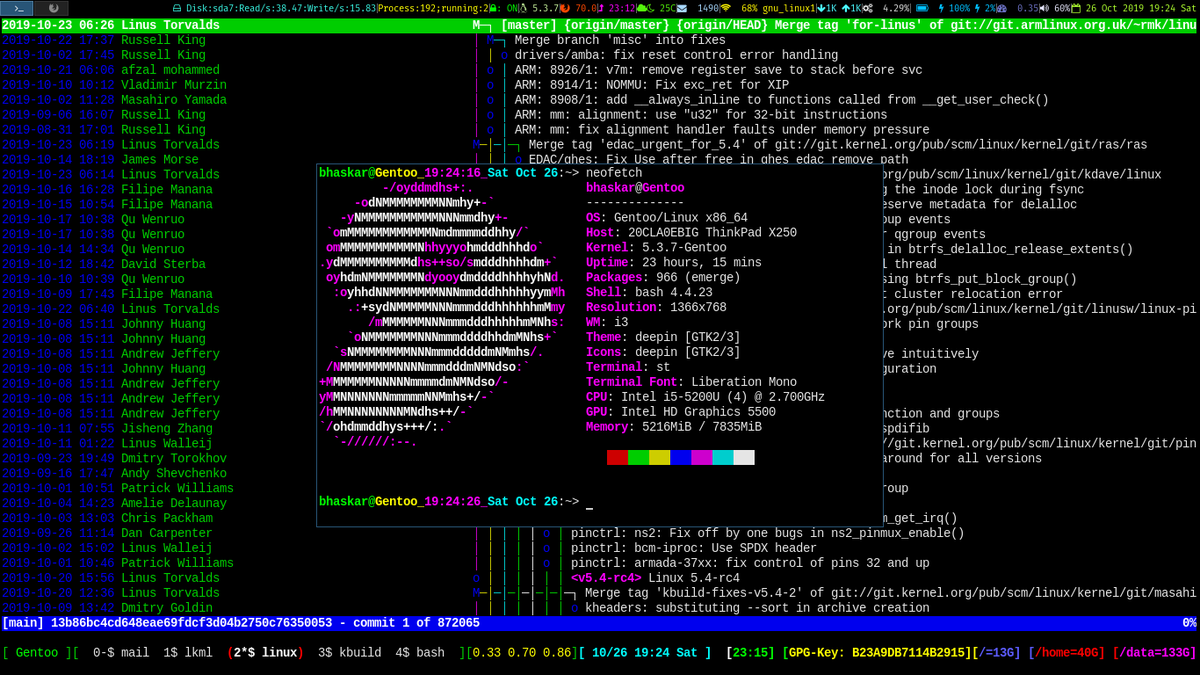Click the white neofetch color block
Viewport: 1200px width, 675px height.
point(744,457)
